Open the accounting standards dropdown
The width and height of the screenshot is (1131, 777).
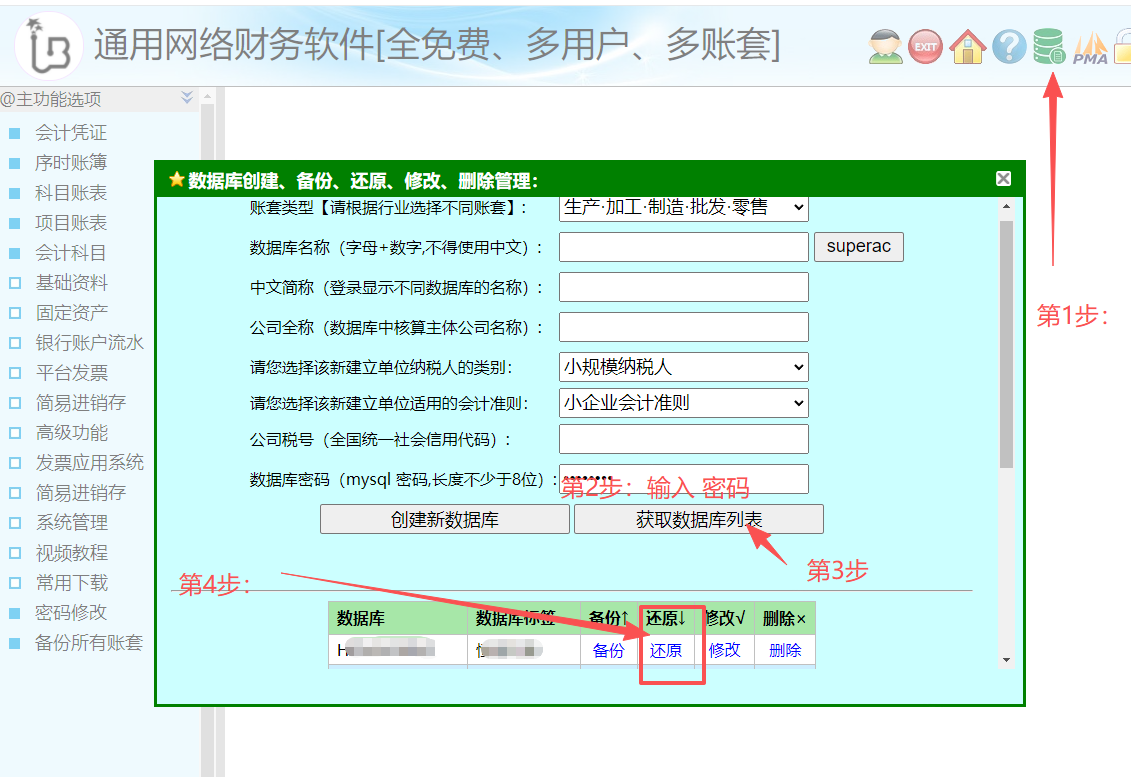tap(683, 403)
